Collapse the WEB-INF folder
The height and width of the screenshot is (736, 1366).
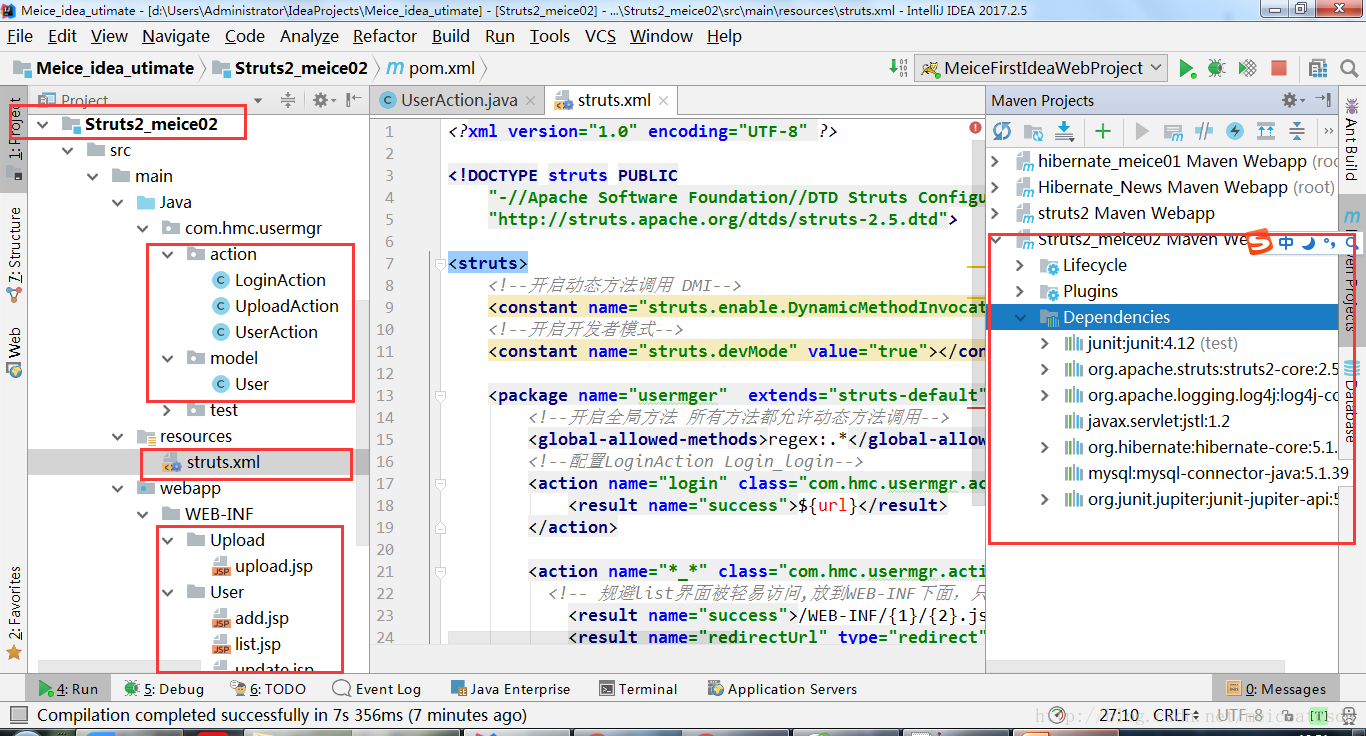point(142,515)
